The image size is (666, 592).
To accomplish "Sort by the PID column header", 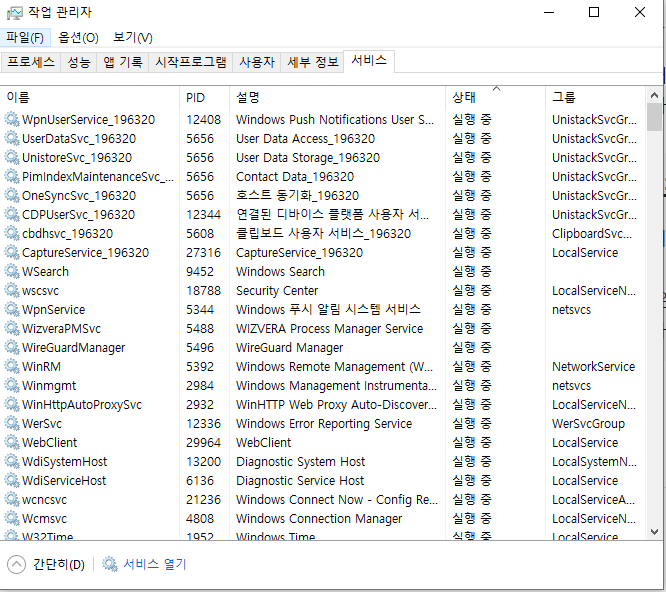I will [204, 98].
